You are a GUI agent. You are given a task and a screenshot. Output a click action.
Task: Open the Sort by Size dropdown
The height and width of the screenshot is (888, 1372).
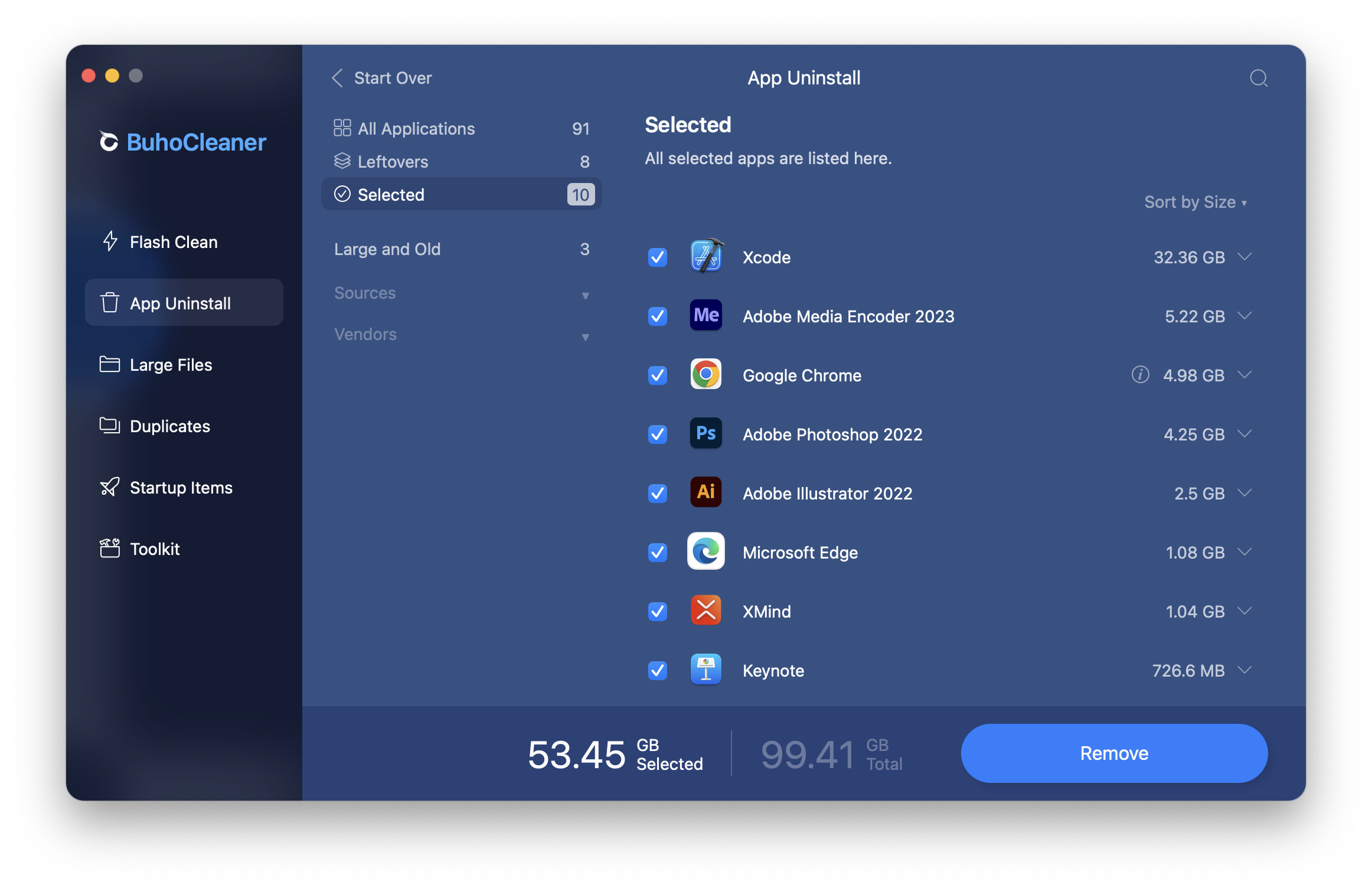(1195, 202)
